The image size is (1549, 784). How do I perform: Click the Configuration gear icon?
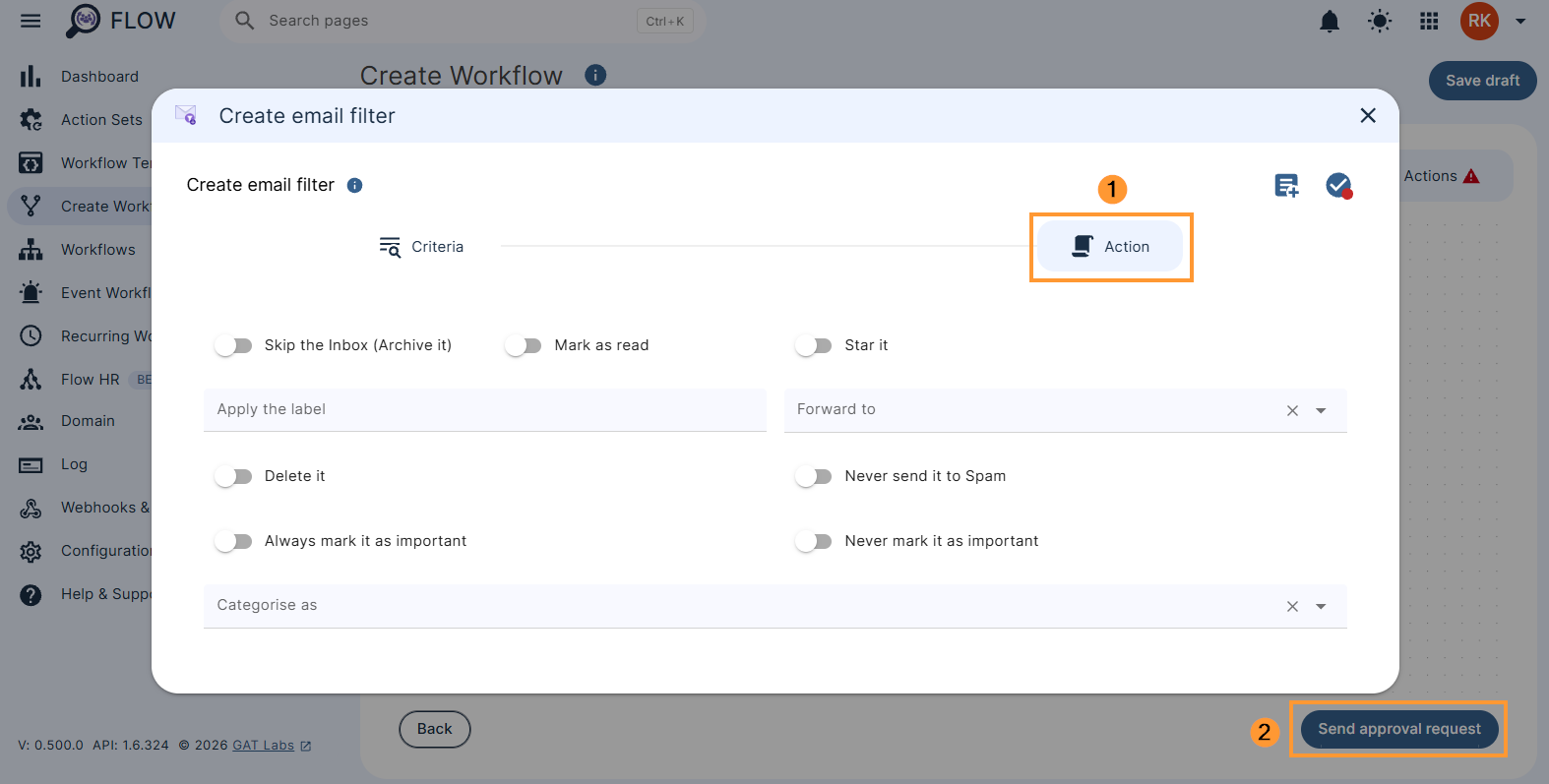[x=31, y=551]
